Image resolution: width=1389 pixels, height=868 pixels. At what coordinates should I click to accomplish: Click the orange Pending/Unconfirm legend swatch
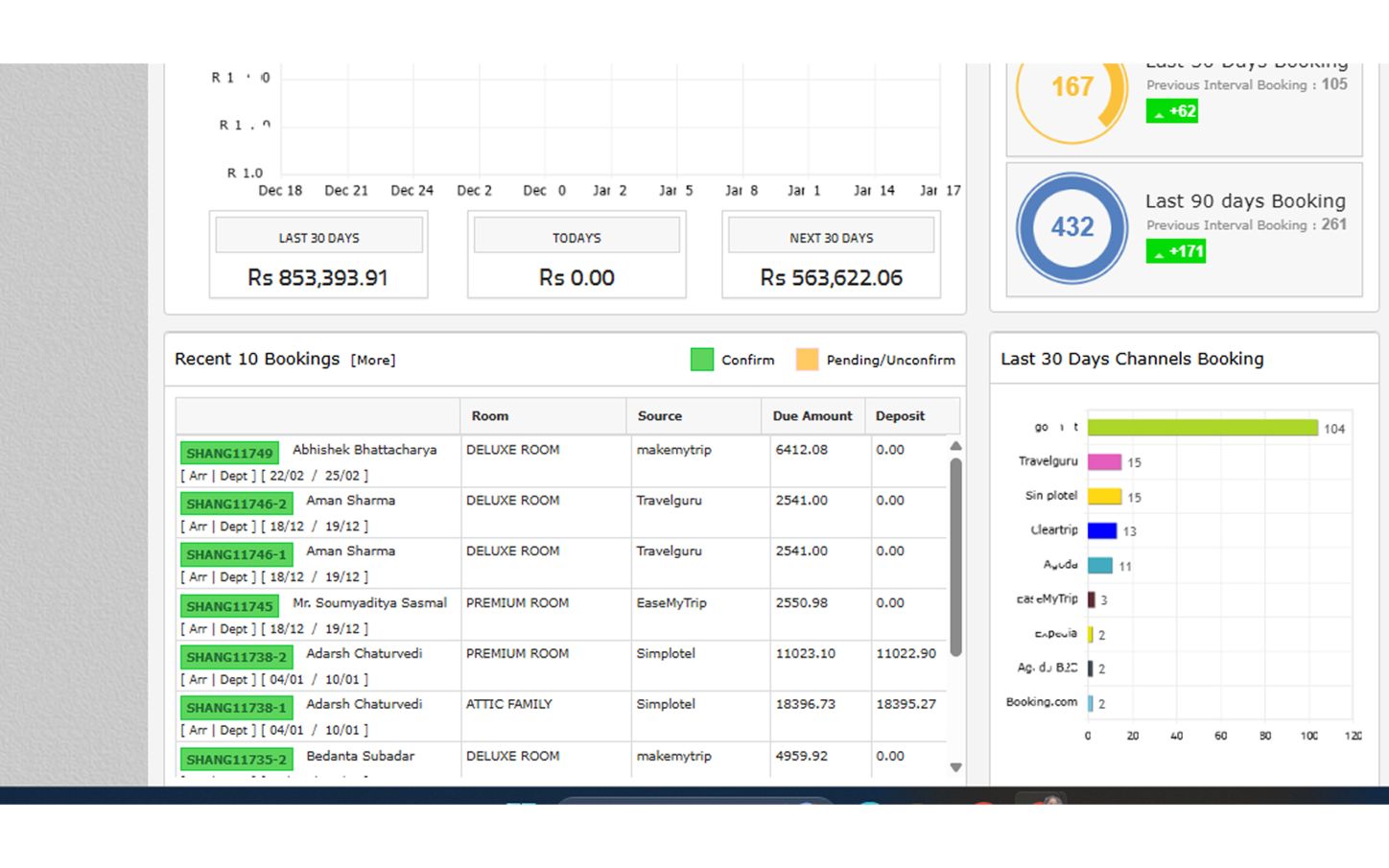click(807, 360)
